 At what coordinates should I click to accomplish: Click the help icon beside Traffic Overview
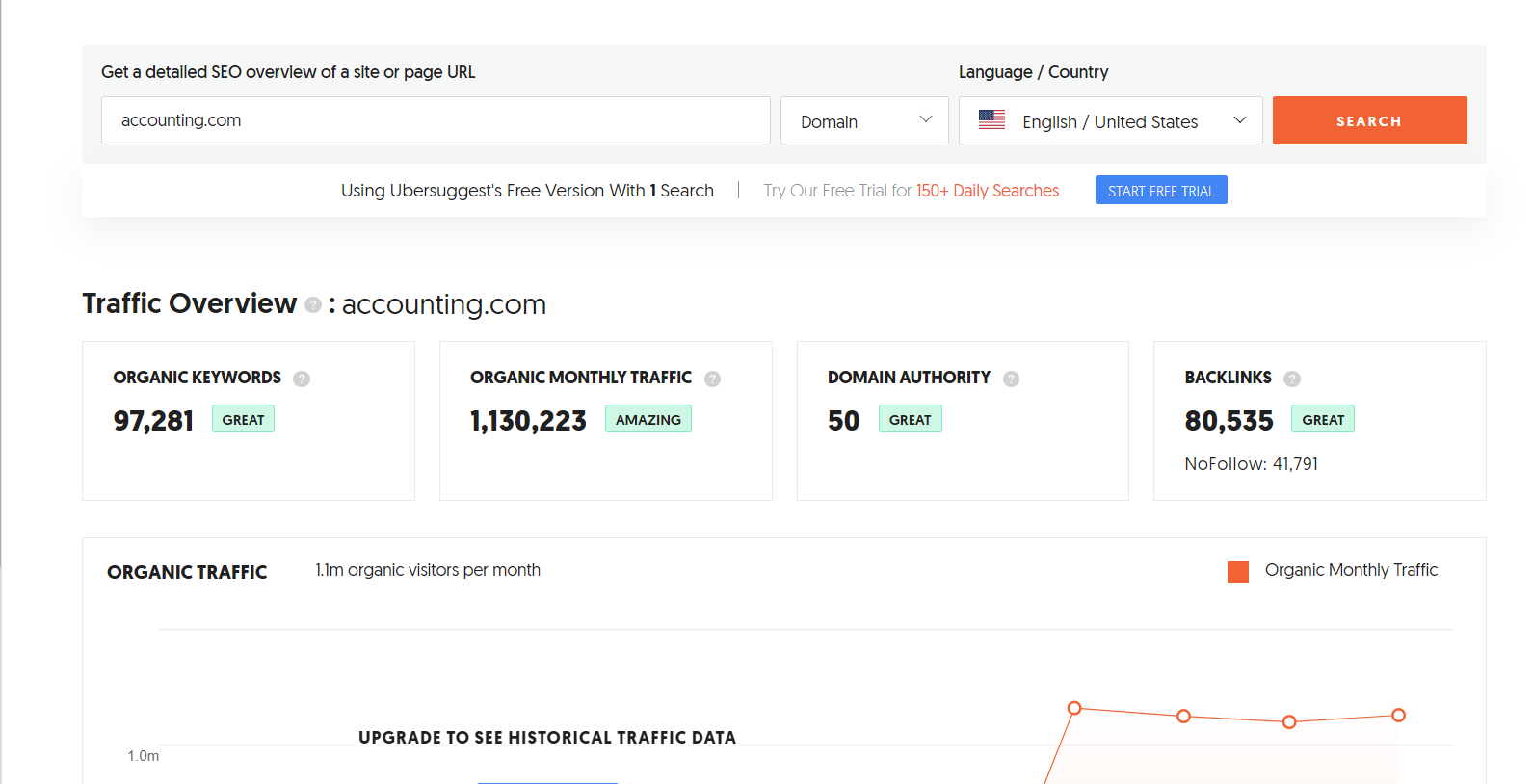point(313,305)
